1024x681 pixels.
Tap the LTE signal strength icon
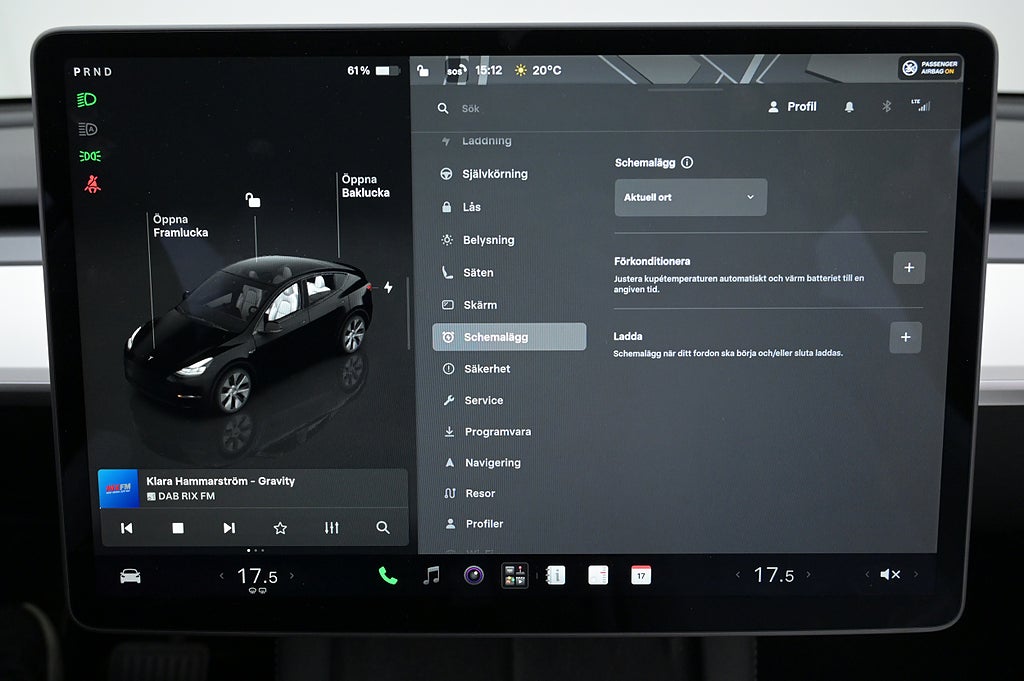tap(921, 104)
